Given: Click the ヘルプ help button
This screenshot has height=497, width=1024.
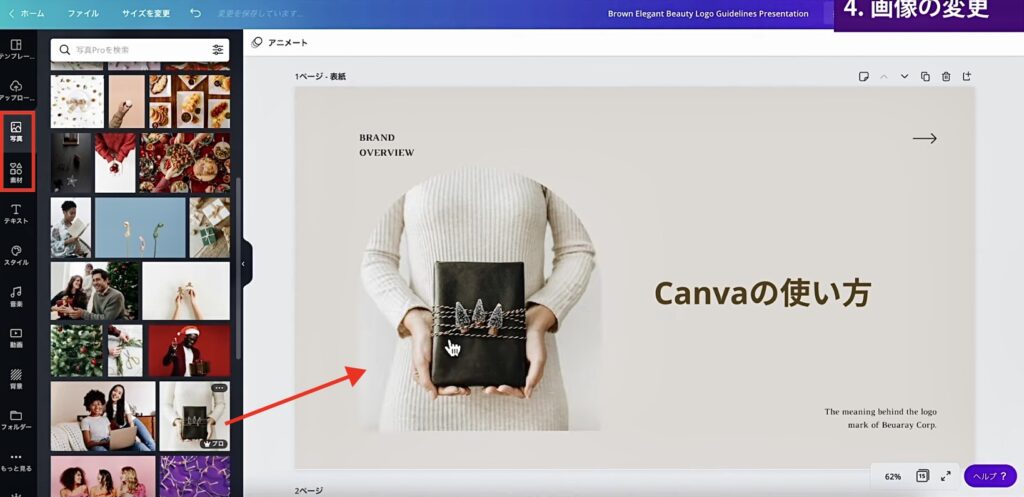Looking at the screenshot, I should (990, 476).
